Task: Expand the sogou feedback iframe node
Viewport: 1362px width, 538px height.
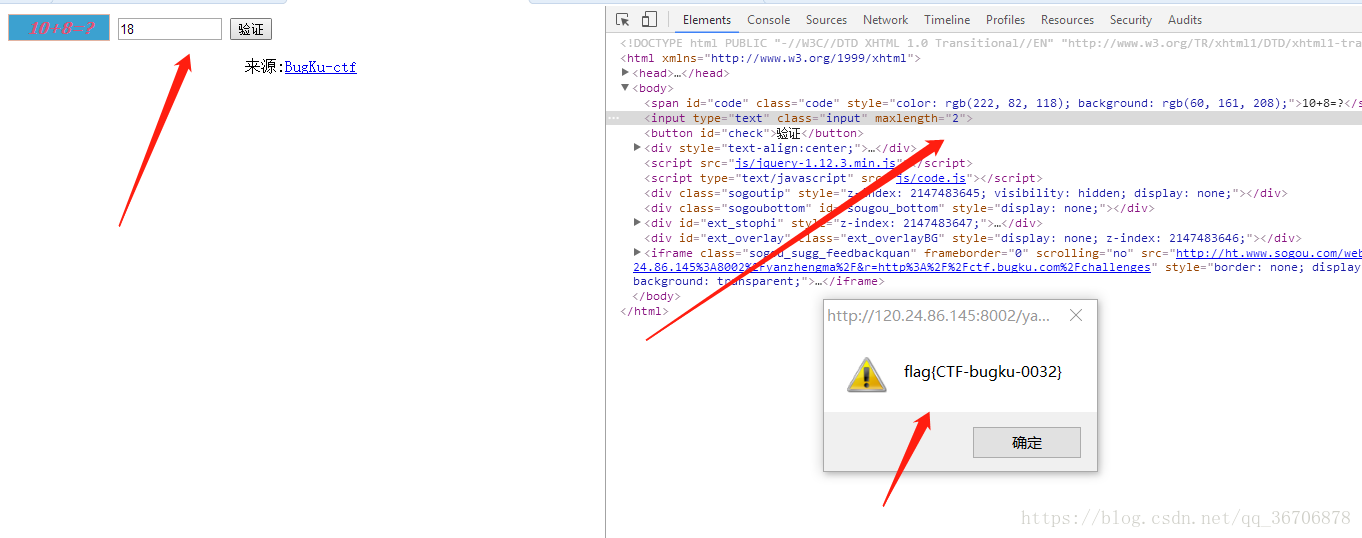Action: [638, 253]
